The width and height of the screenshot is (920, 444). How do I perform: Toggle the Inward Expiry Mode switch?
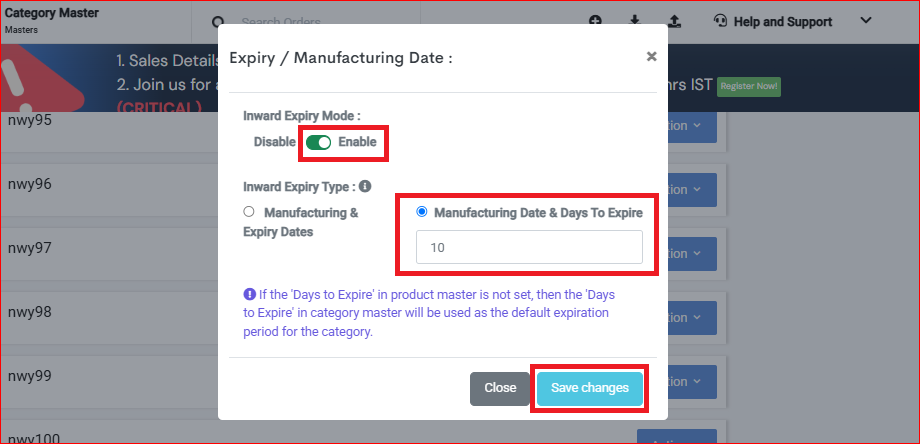click(319, 142)
